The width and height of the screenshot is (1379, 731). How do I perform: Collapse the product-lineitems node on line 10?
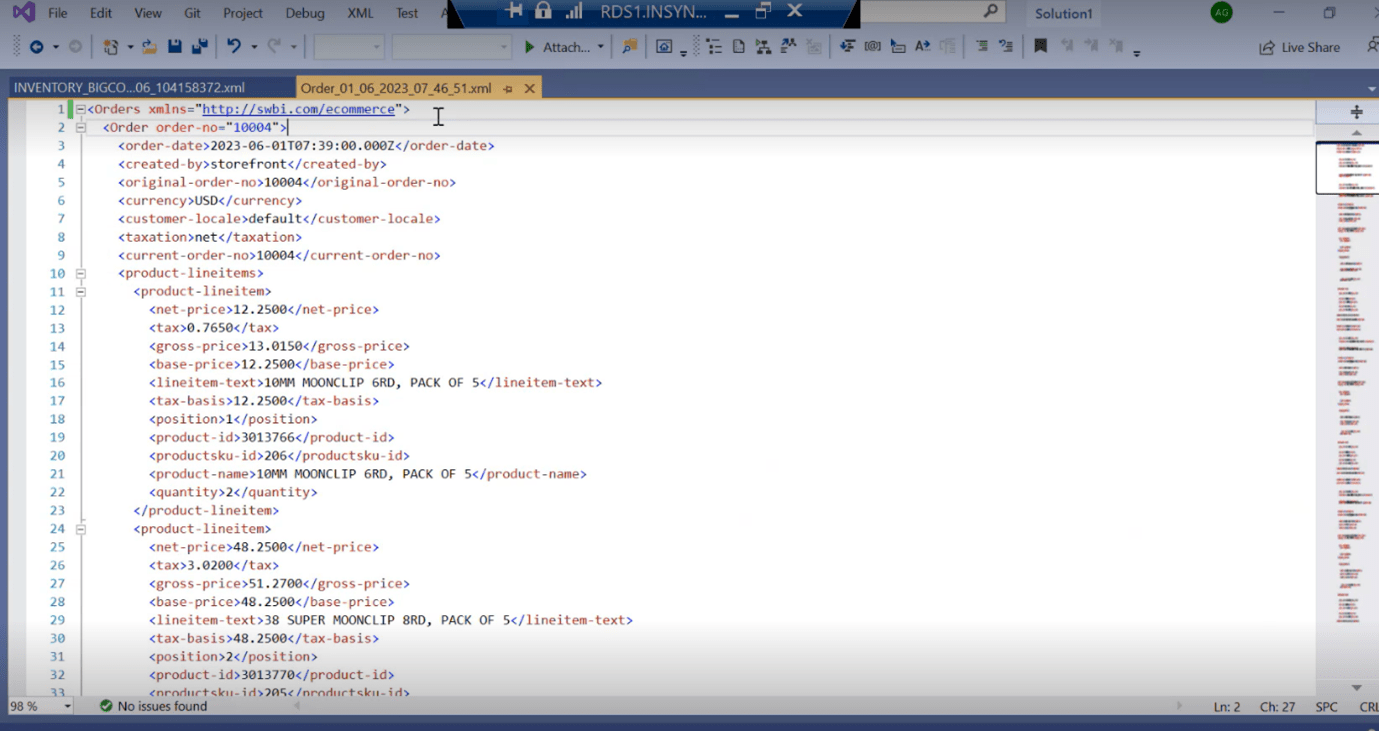pyautogui.click(x=80, y=273)
